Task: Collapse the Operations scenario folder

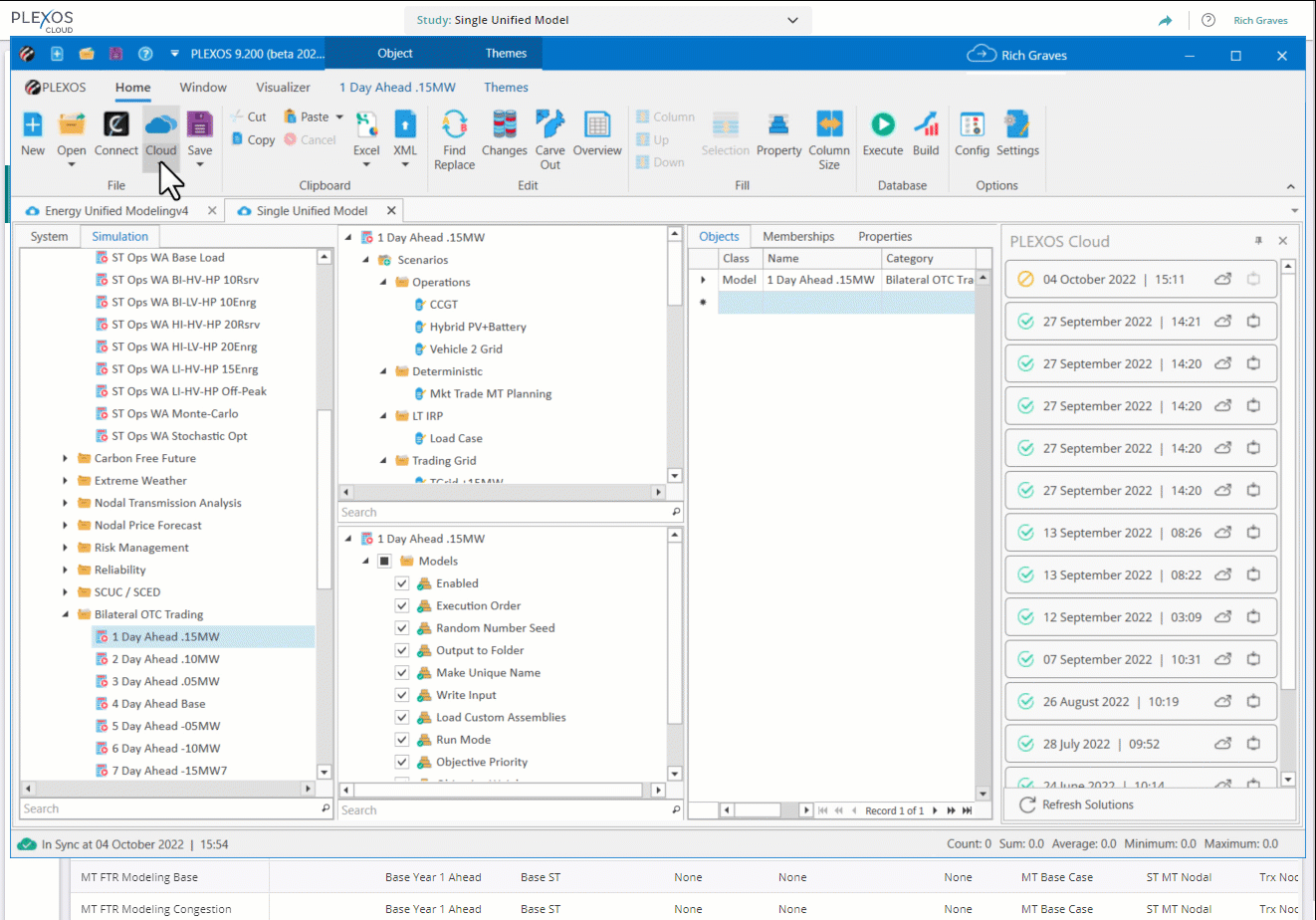Action: tap(383, 283)
